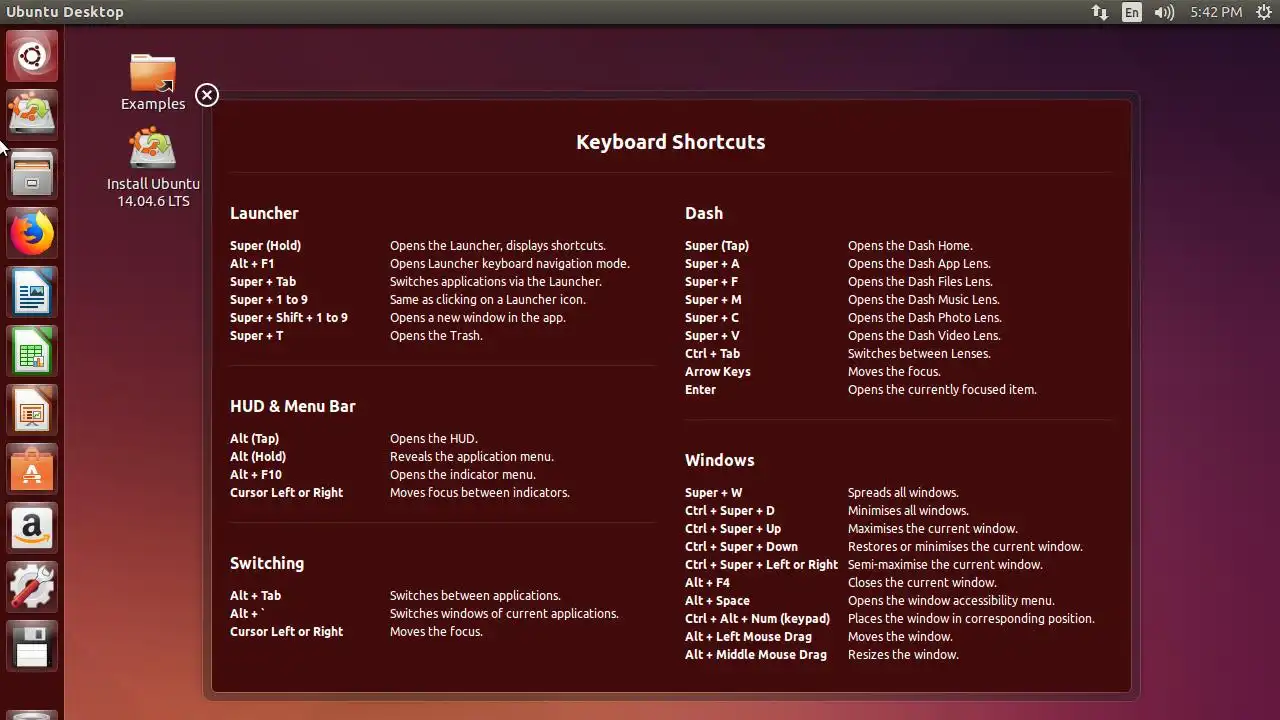Click 'Opens the currently focused item.' text
Screen dimensions: 1280x720
point(942,390)
